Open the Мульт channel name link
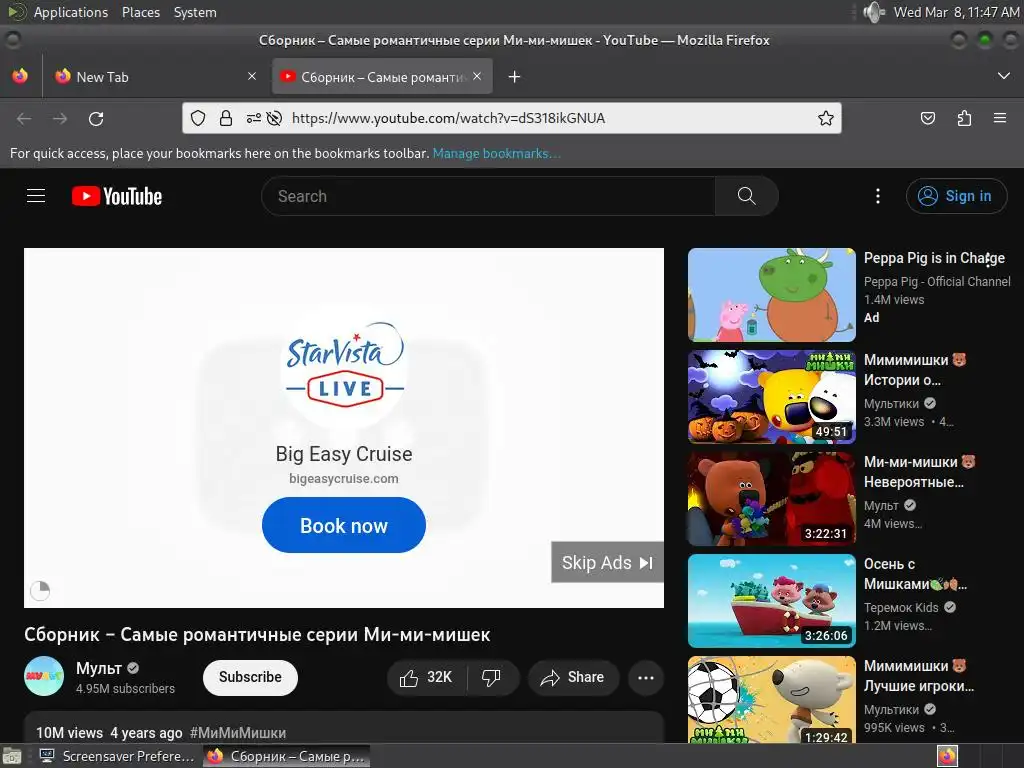 click(99, 668)
